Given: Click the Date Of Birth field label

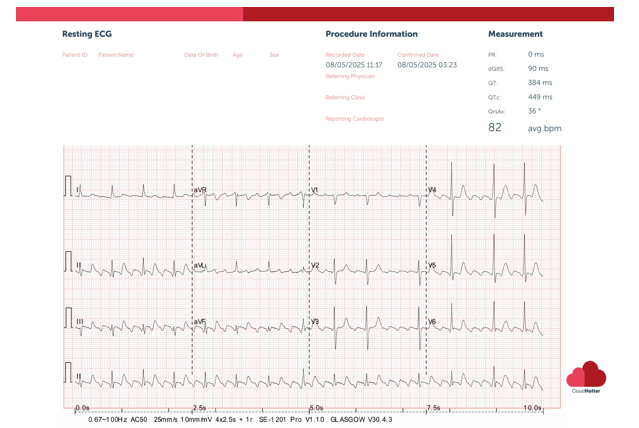Looking at the screenshot, I should tap(200, 55).
